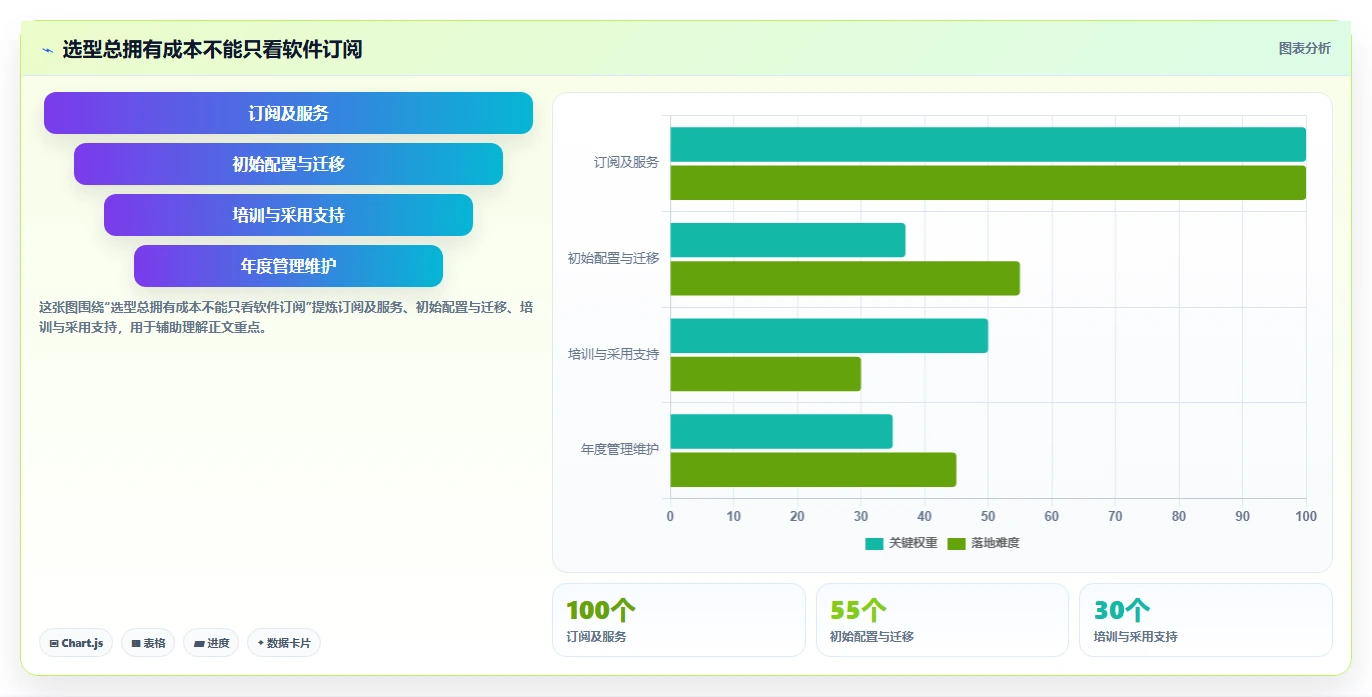Click the green 订阅及服务 落地难度 bar

click(x=988, y=183)
